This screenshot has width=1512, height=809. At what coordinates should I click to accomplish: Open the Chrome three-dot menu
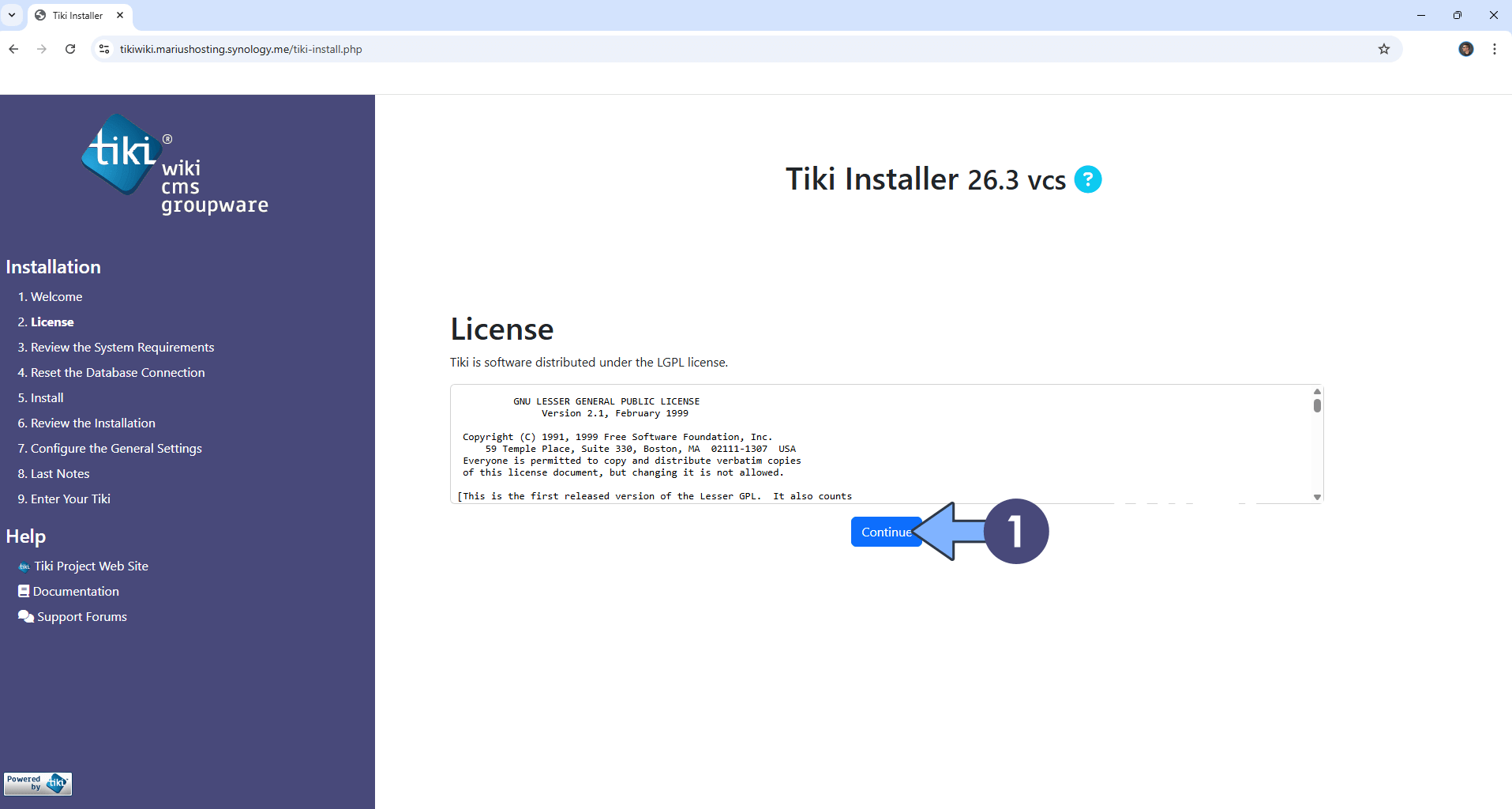pos(1495,49)
